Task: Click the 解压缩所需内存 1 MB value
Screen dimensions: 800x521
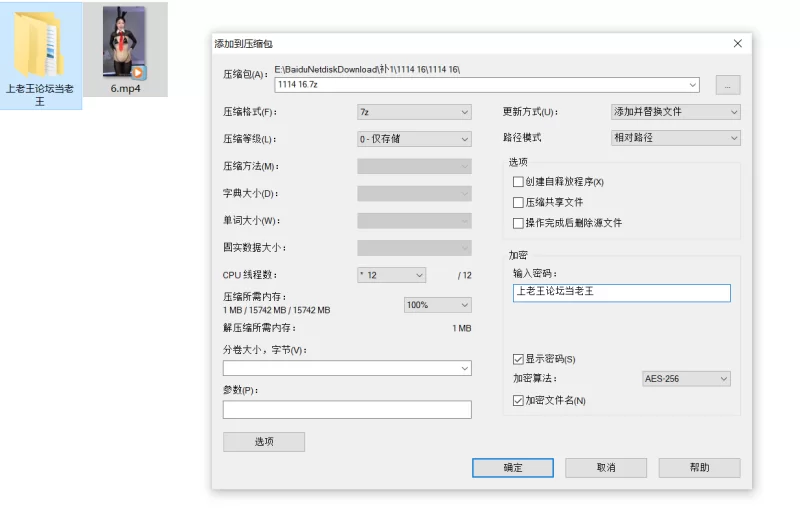Action: point(462,328)
